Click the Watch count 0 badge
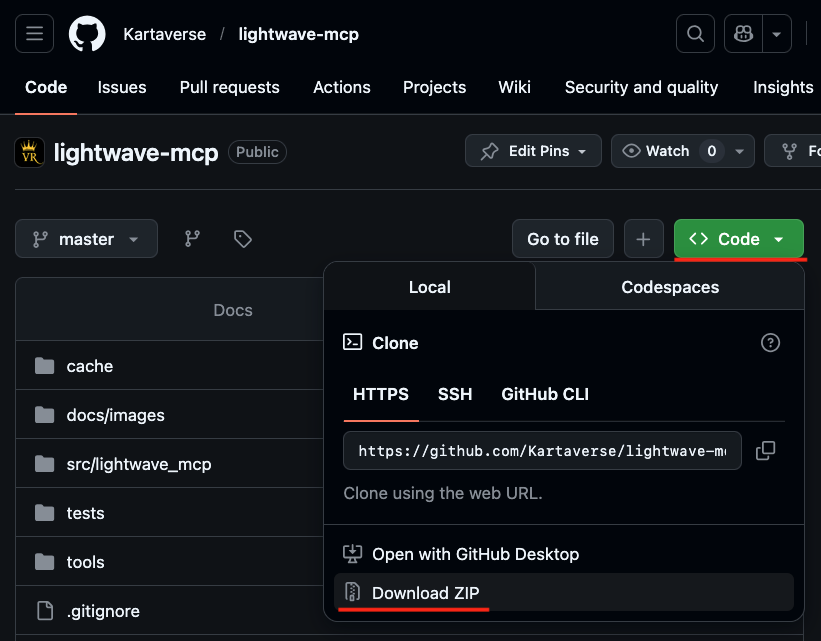Image resolution: width=821 pixels, height=641 pixels. click(x=712, y=151)
